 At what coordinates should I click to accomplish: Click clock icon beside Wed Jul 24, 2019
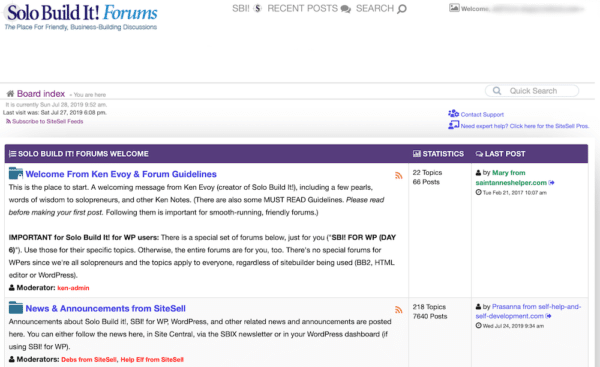pyautogui.click(x=478, y=326)
